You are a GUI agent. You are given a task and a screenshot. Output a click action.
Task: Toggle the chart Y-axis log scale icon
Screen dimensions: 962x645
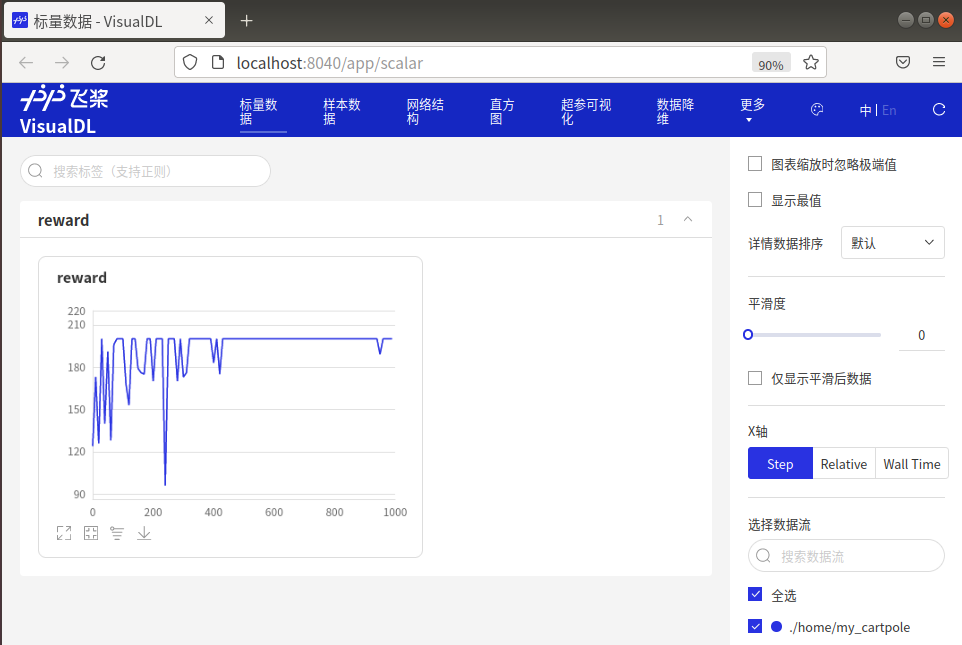coord(117,533)
